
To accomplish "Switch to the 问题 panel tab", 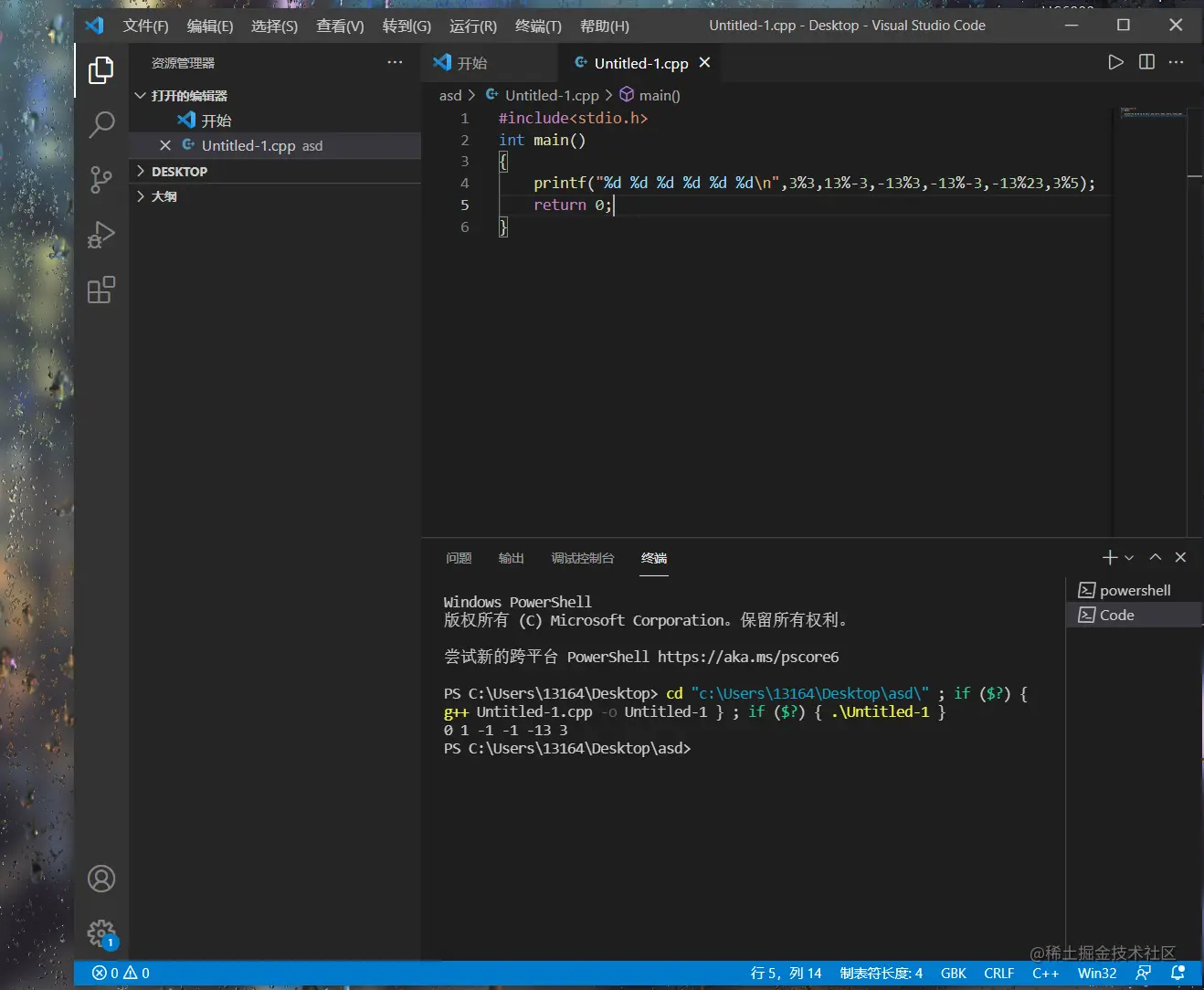I will [459, 558].
